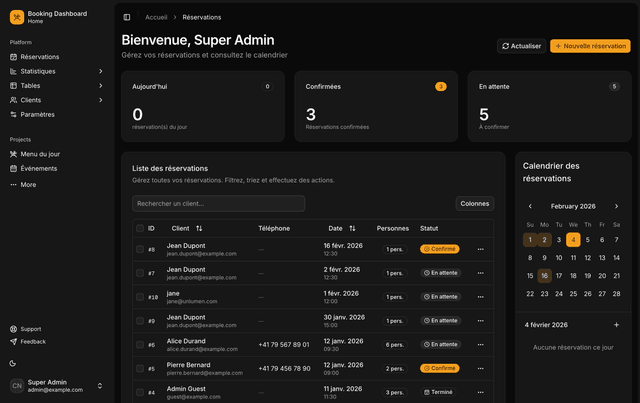Open actions menu for Alice Durand
The height and width of the screenshot is (403, 640).
coord(480,345)
